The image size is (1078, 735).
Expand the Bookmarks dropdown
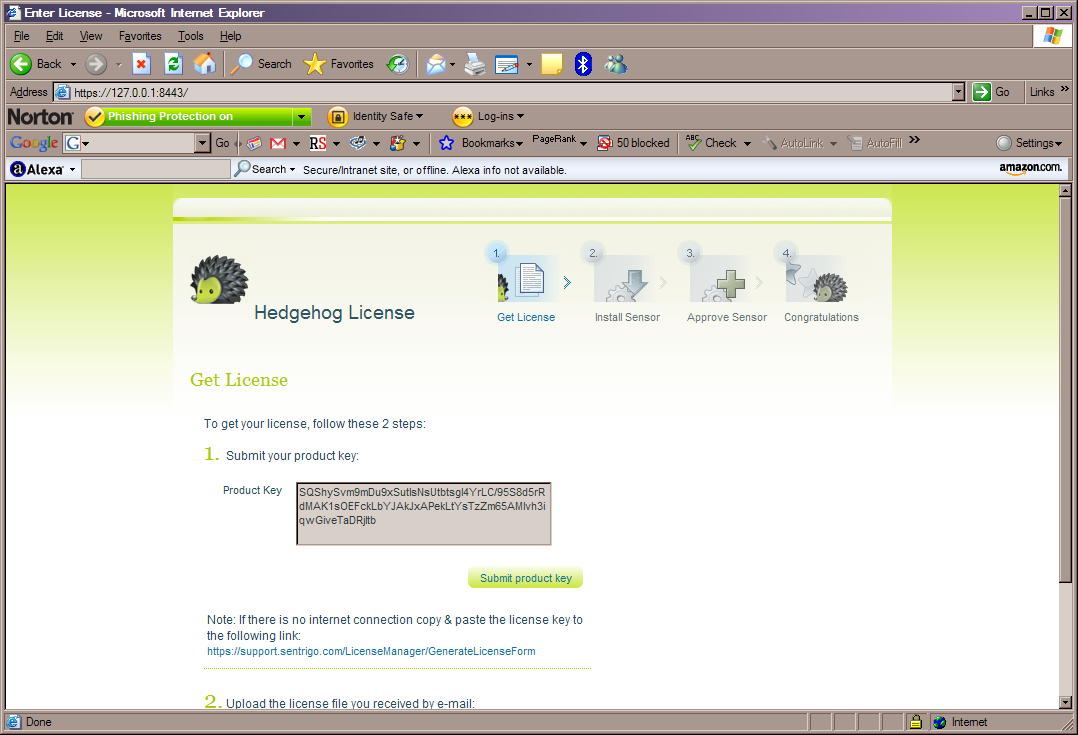coord(519,144)
